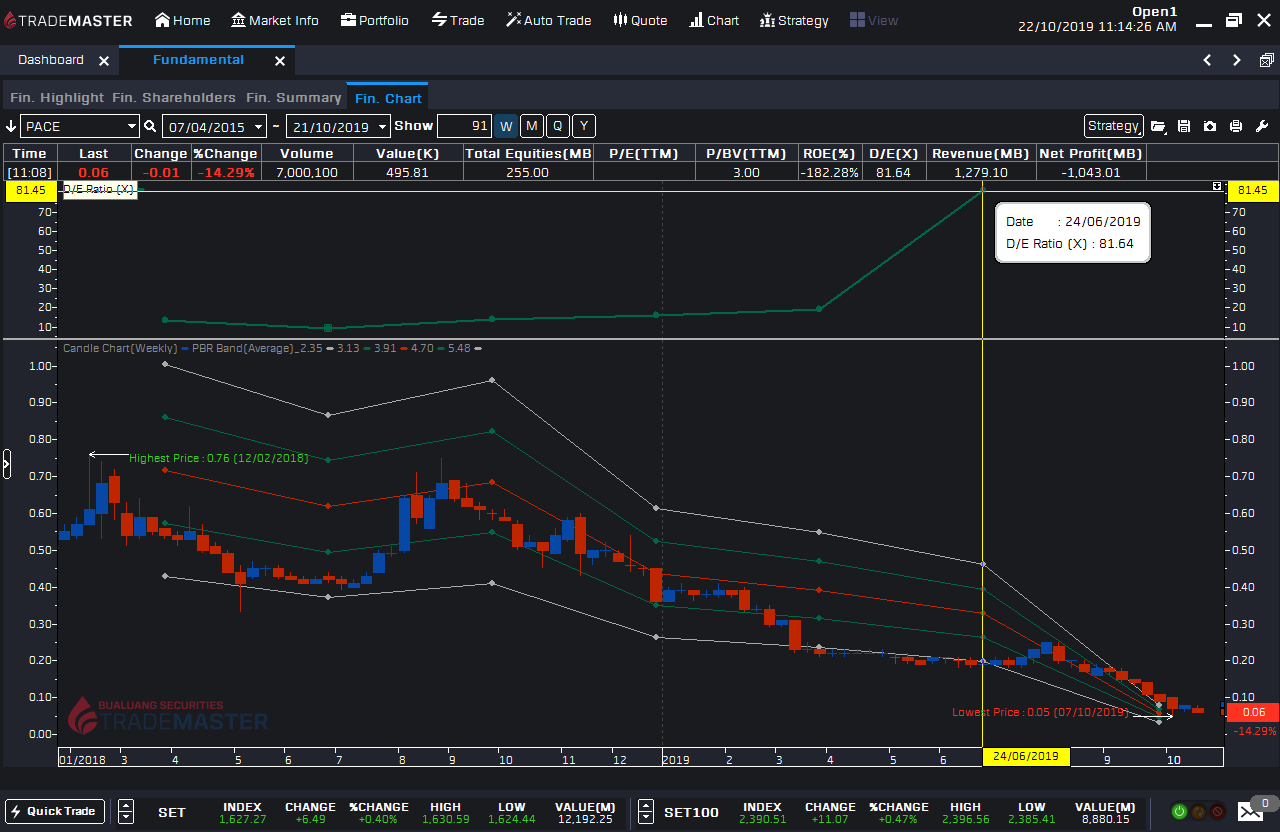The height and width of the screenshot is (832, 1280).
Task: Open chart settings with the wrench icon
Action: click(1261, 125)
